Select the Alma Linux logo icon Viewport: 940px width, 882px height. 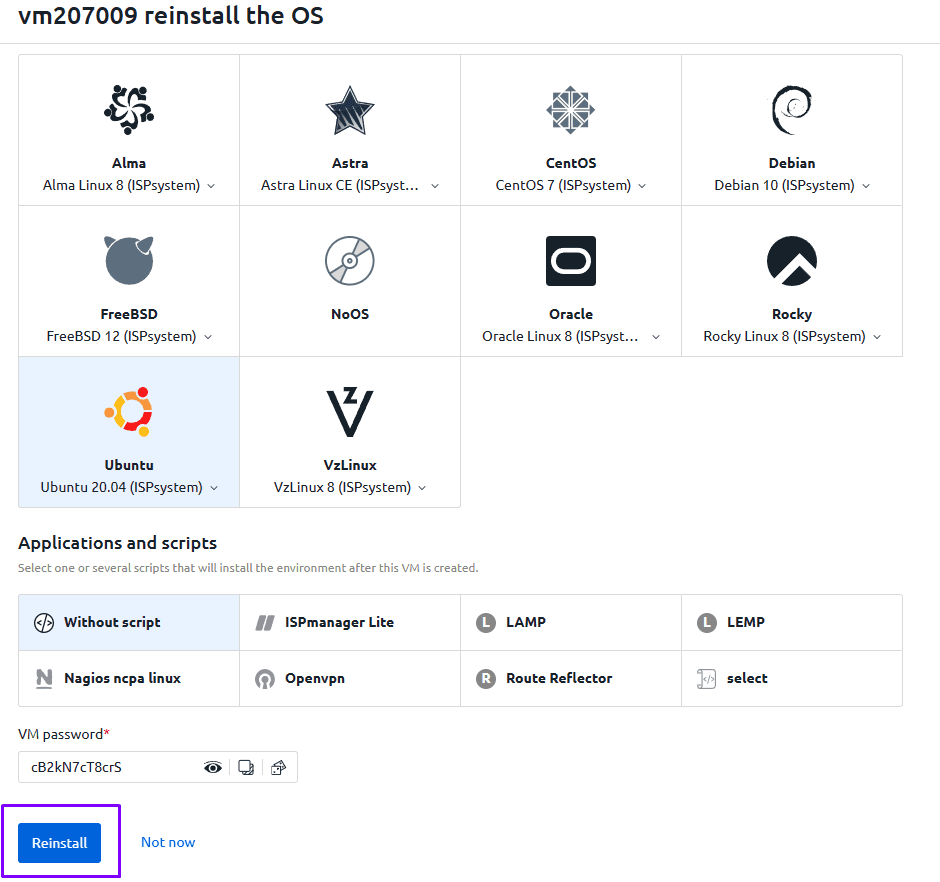click(x=129, y=110)
